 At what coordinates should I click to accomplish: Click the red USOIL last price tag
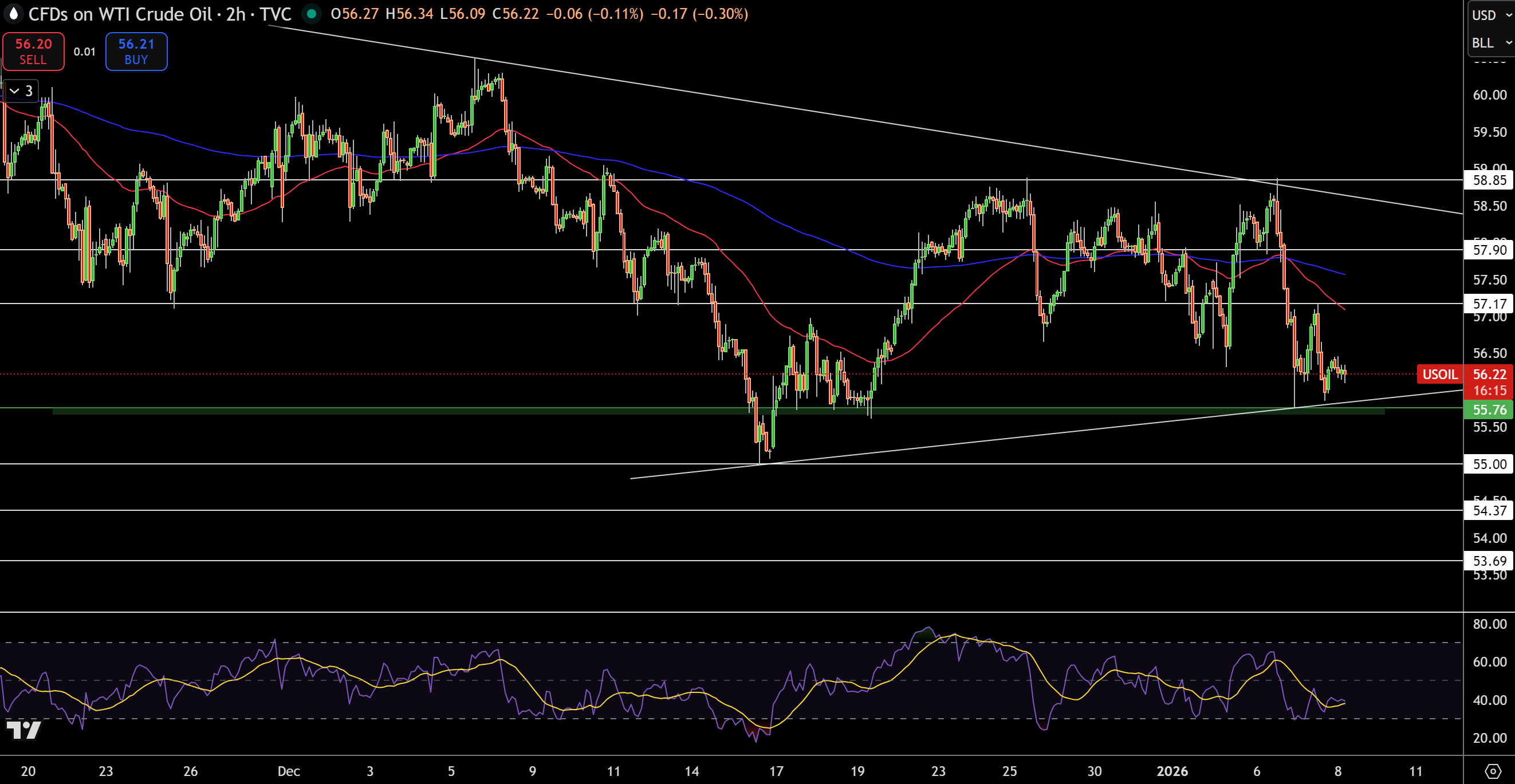coord(1440,374)
